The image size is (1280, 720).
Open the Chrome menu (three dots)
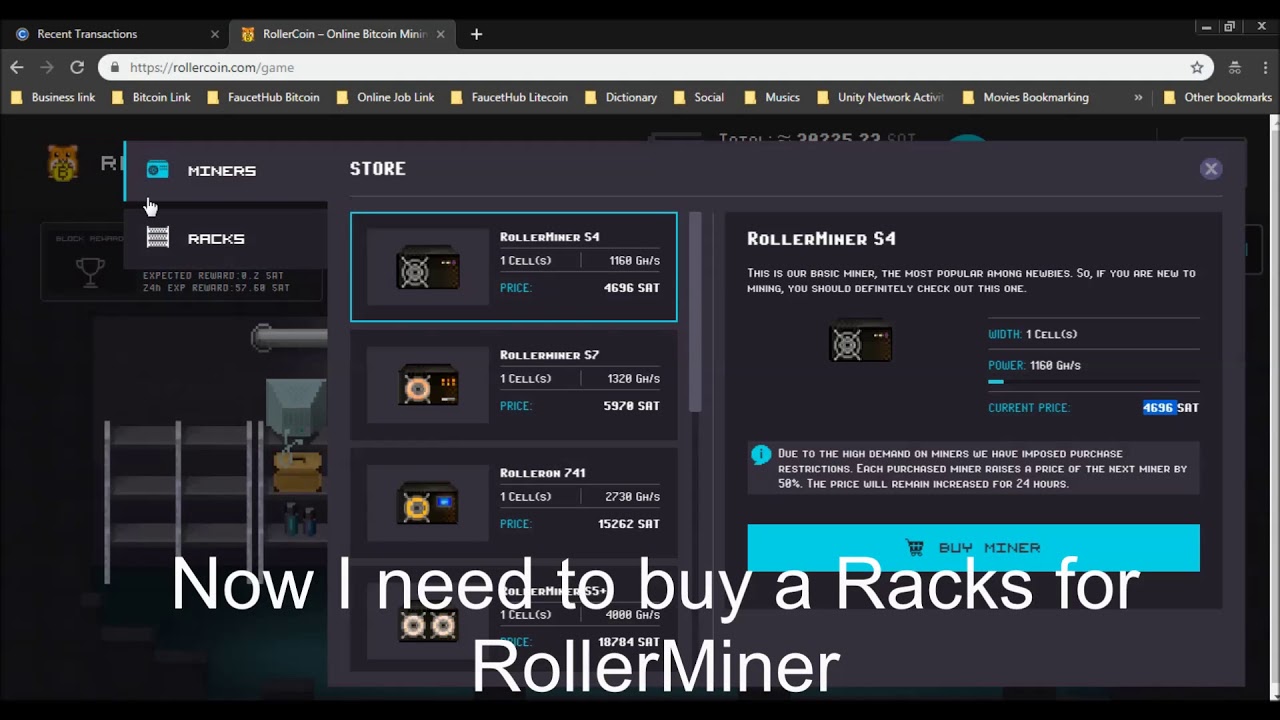(1264, 67)
